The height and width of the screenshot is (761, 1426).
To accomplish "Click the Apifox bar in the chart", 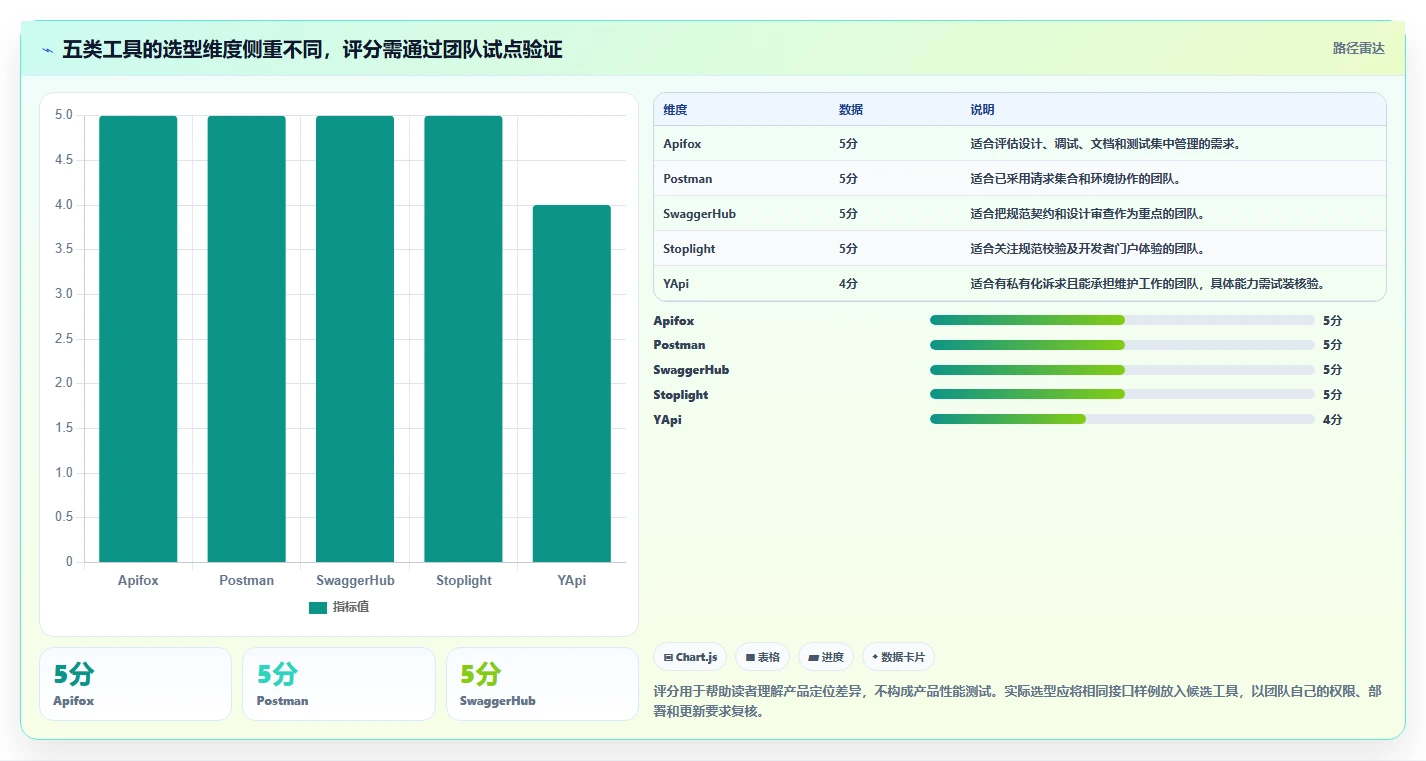I will pos(138,339).
